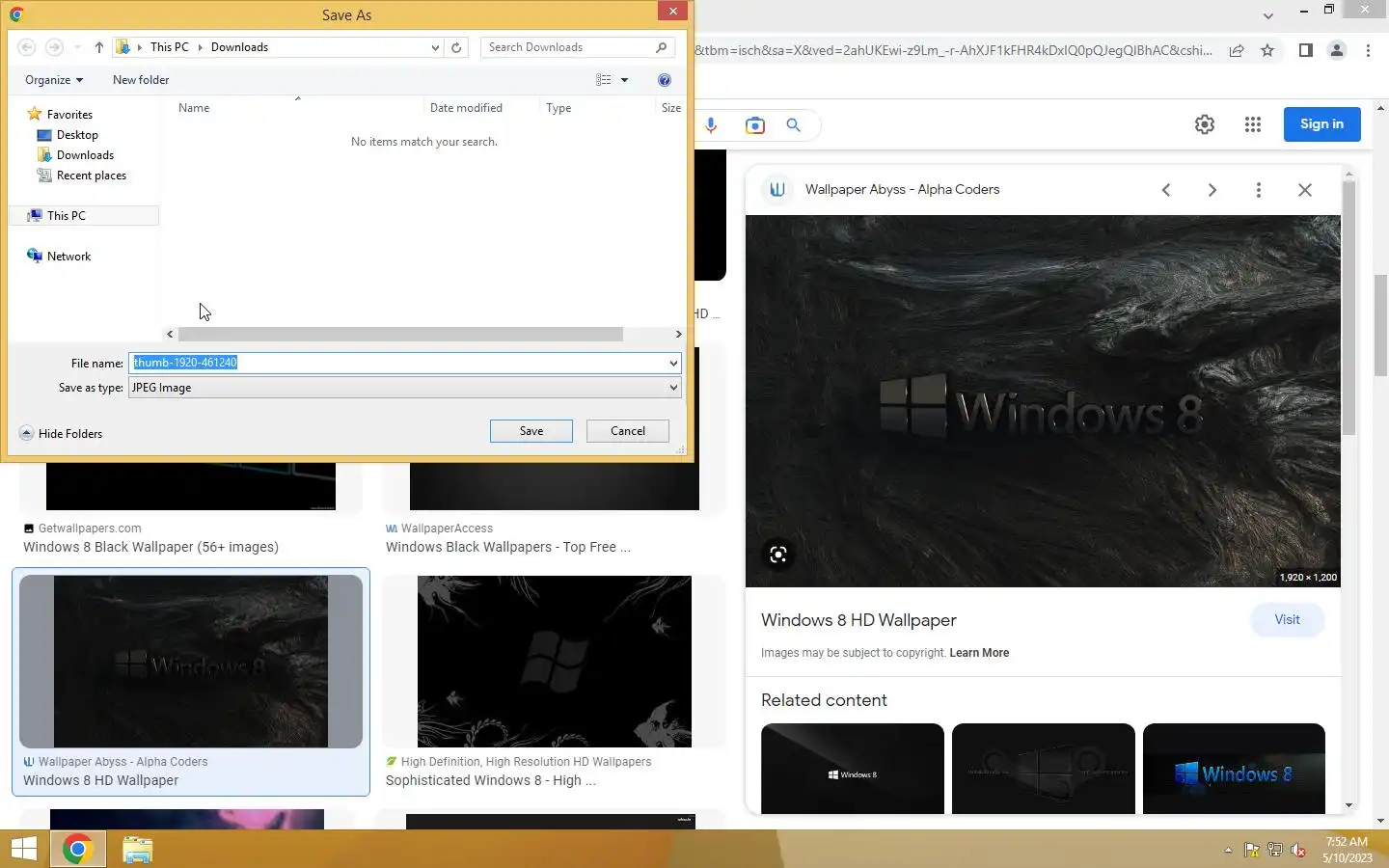Toggle Chrome side panel
The width and height of the screenshot is (1389, 868).
[x=1306, y=50]
